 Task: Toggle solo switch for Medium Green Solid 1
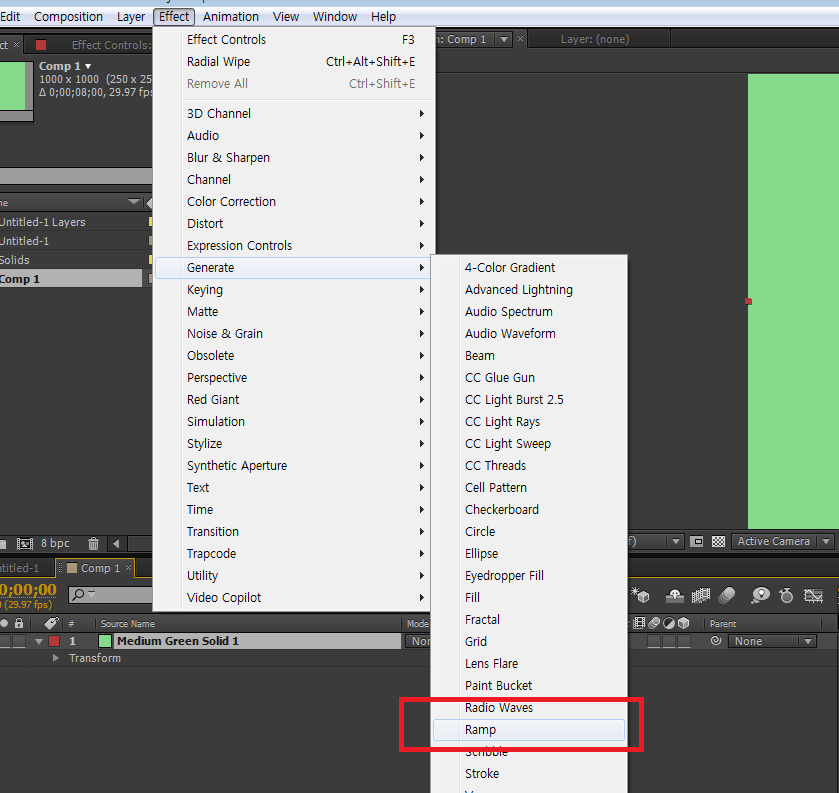pos(5,641)
